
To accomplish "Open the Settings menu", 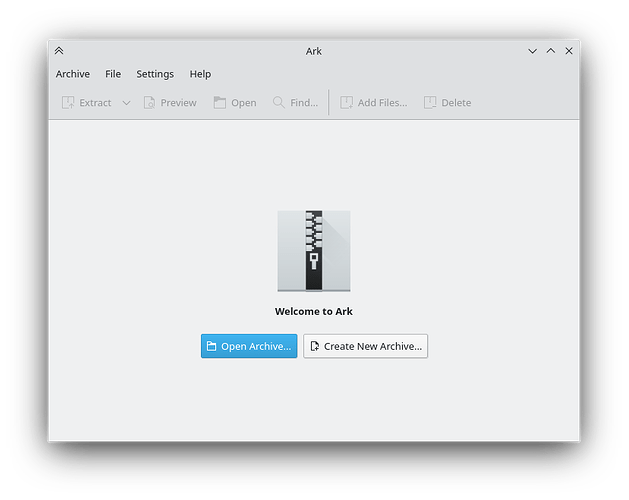I will point(155,74).
